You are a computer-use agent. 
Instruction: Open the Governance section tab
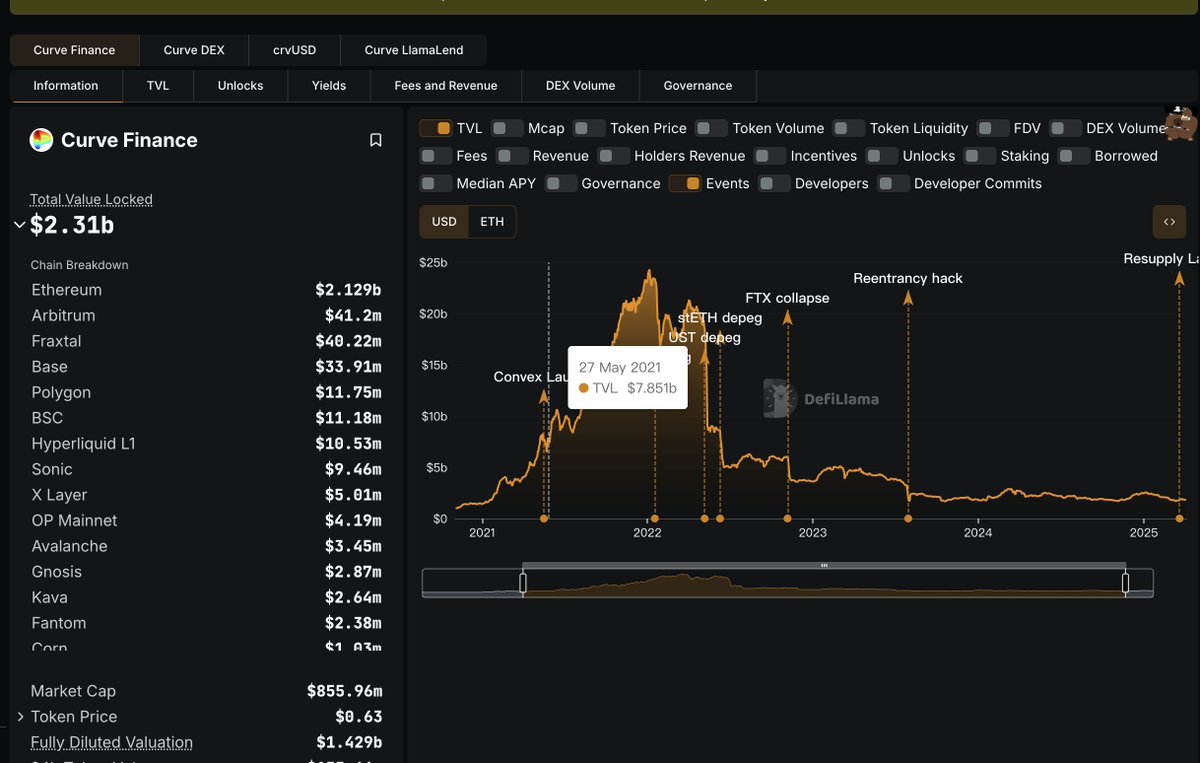pyautogui.click(x=698, y=86)
